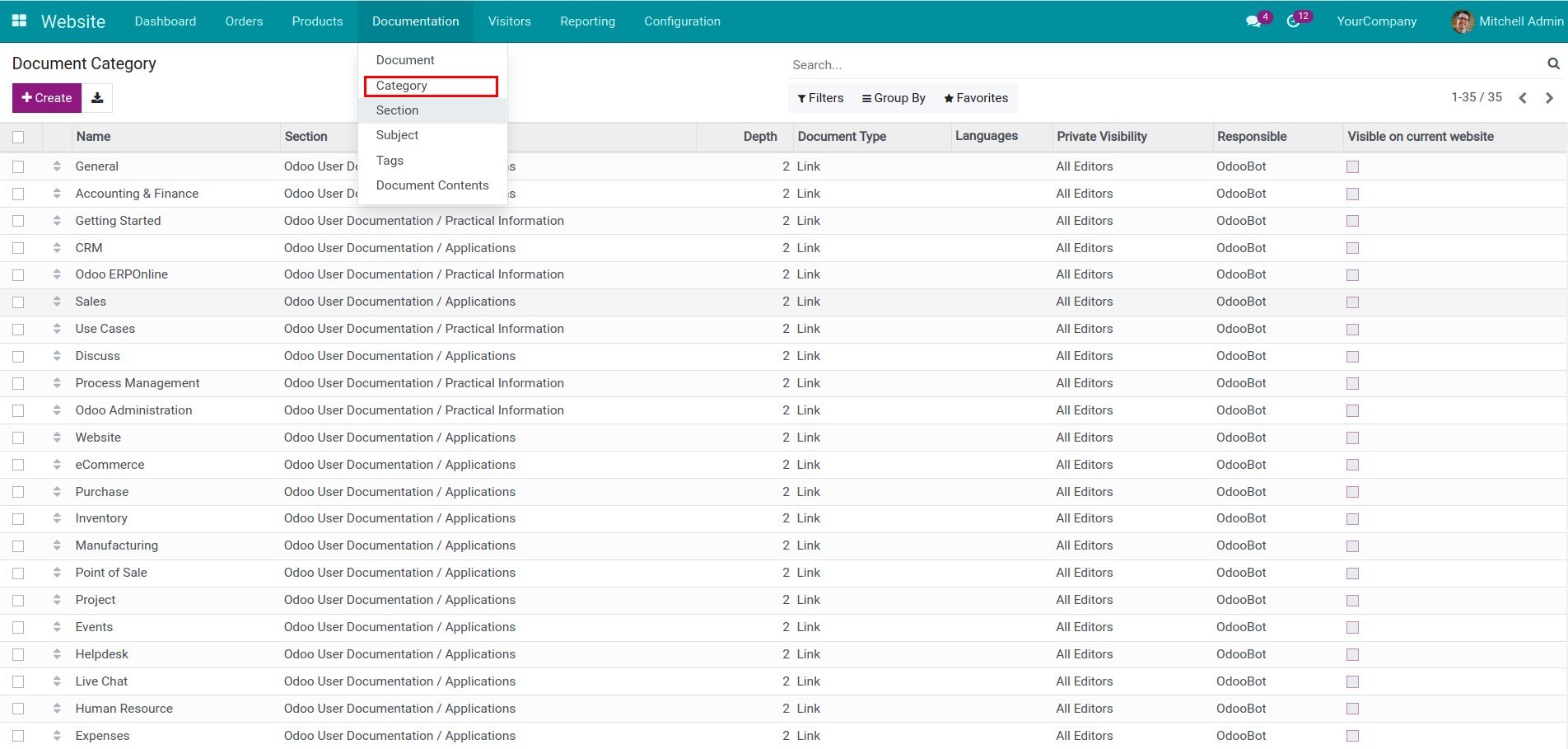Check the checkbox on the CRM row
The height and width of the screenshot is (749, 1568).
(19, 248)
